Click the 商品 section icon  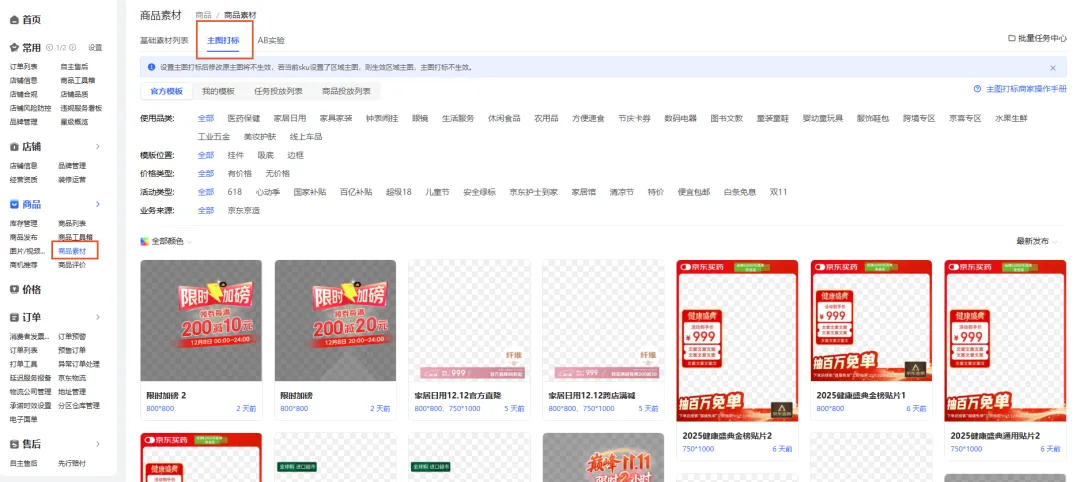(x=14, y=205)
